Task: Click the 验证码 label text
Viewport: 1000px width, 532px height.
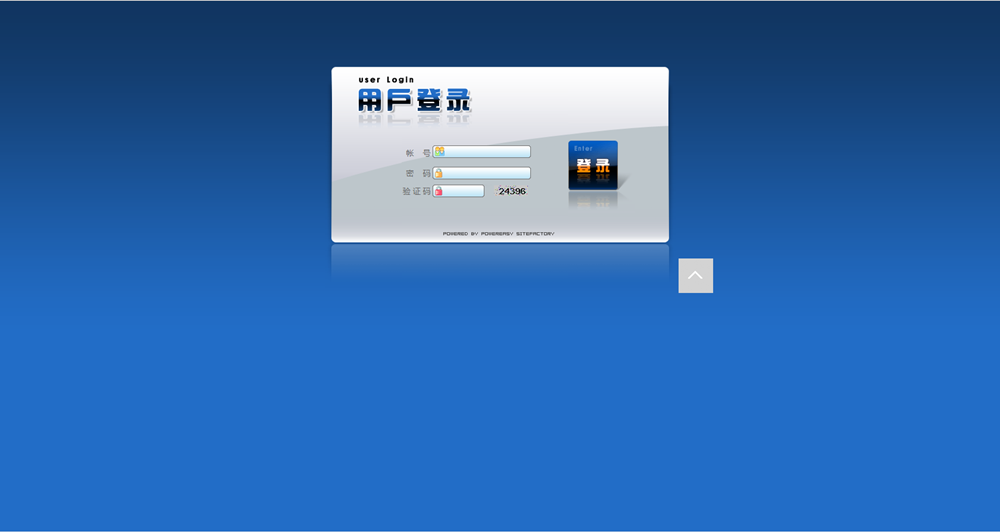Action: click(416, 191)
